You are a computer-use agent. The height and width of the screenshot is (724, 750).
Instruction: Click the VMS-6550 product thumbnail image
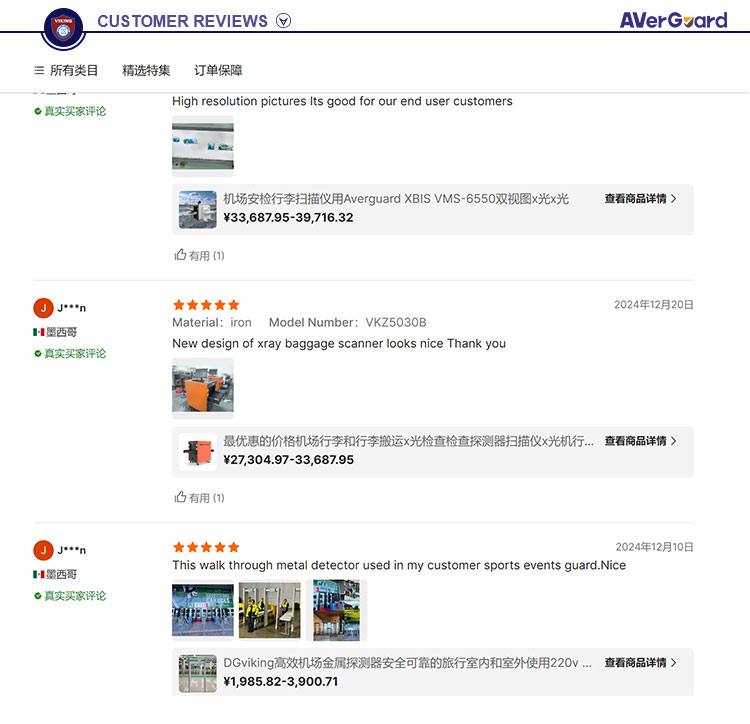point(198,209)
